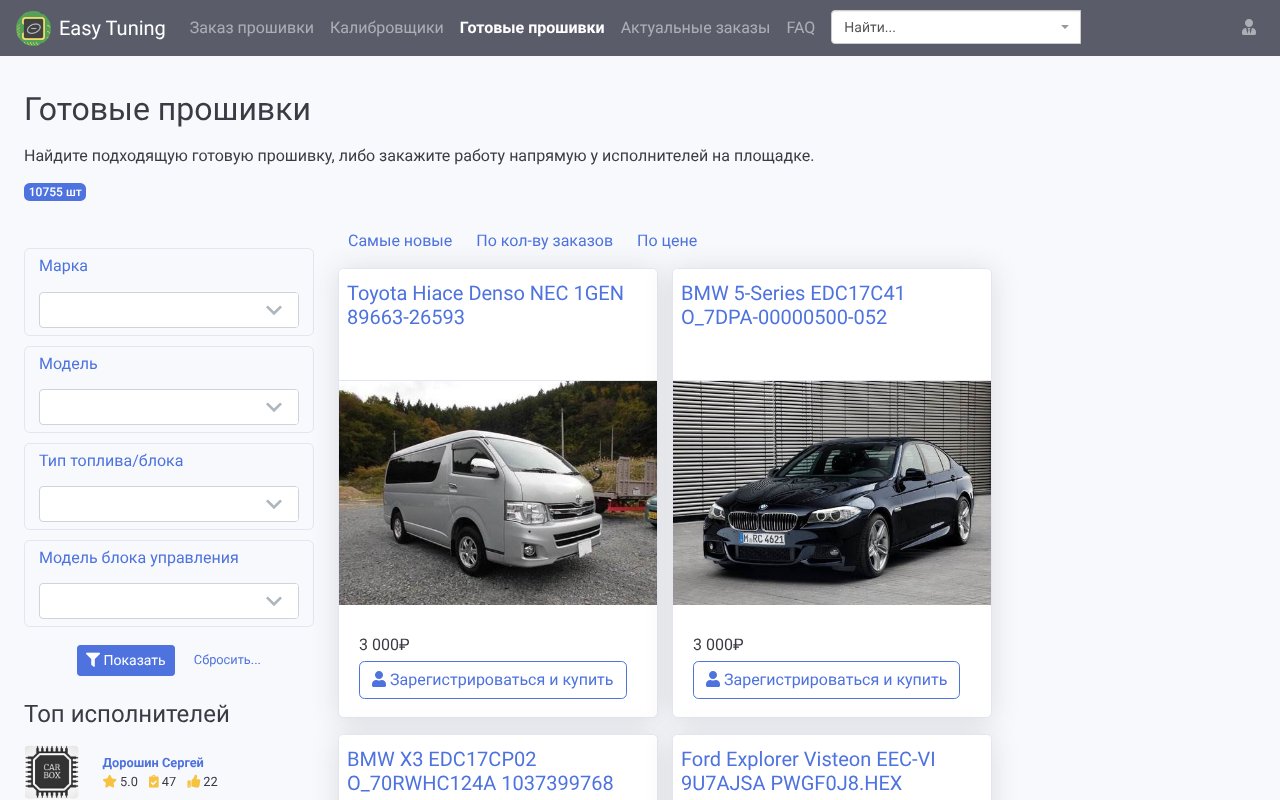Open the Тип топлива/блока dropdown

[168, 504]
